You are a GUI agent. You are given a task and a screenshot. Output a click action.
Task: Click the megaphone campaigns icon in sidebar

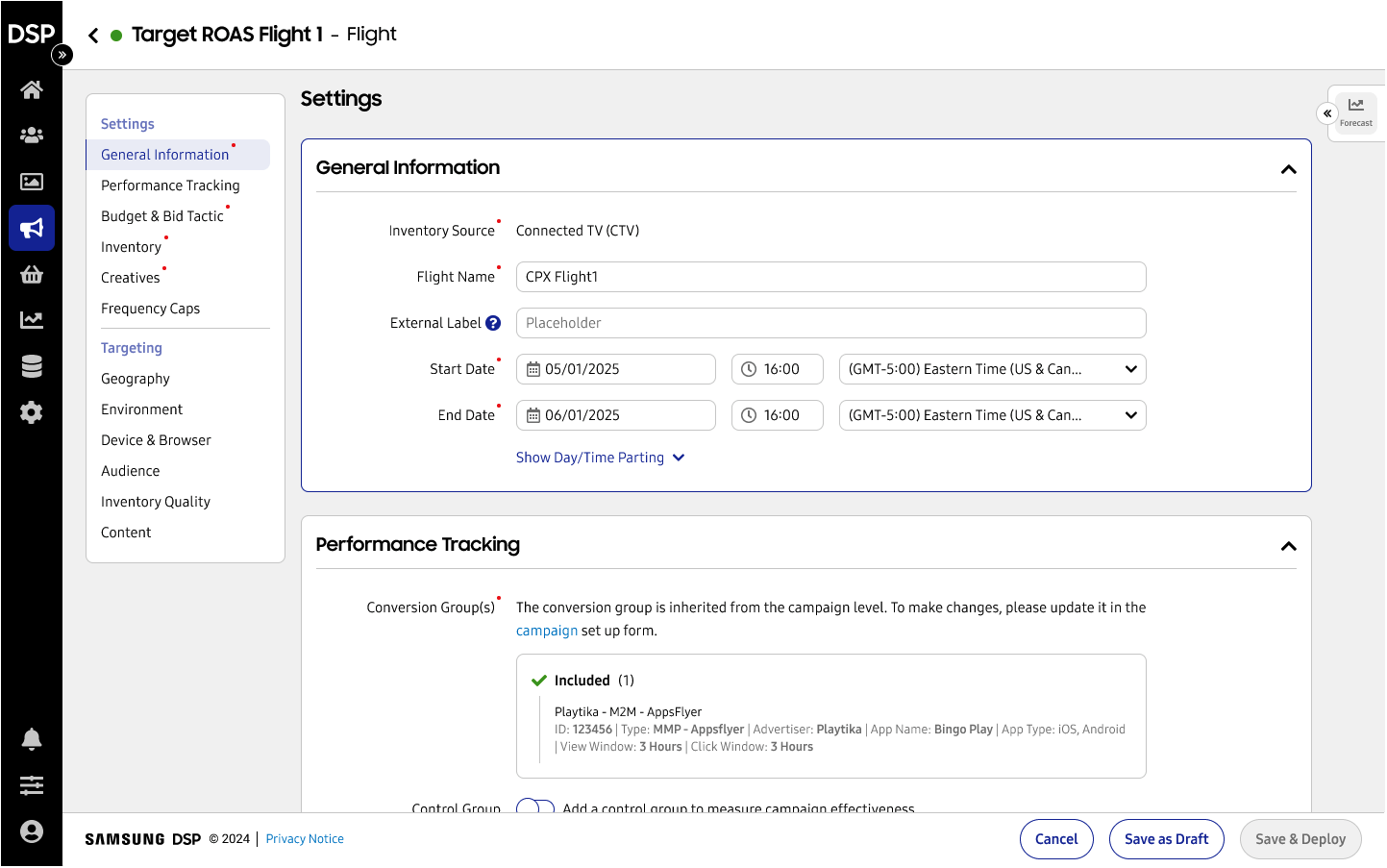click(32, 228)
